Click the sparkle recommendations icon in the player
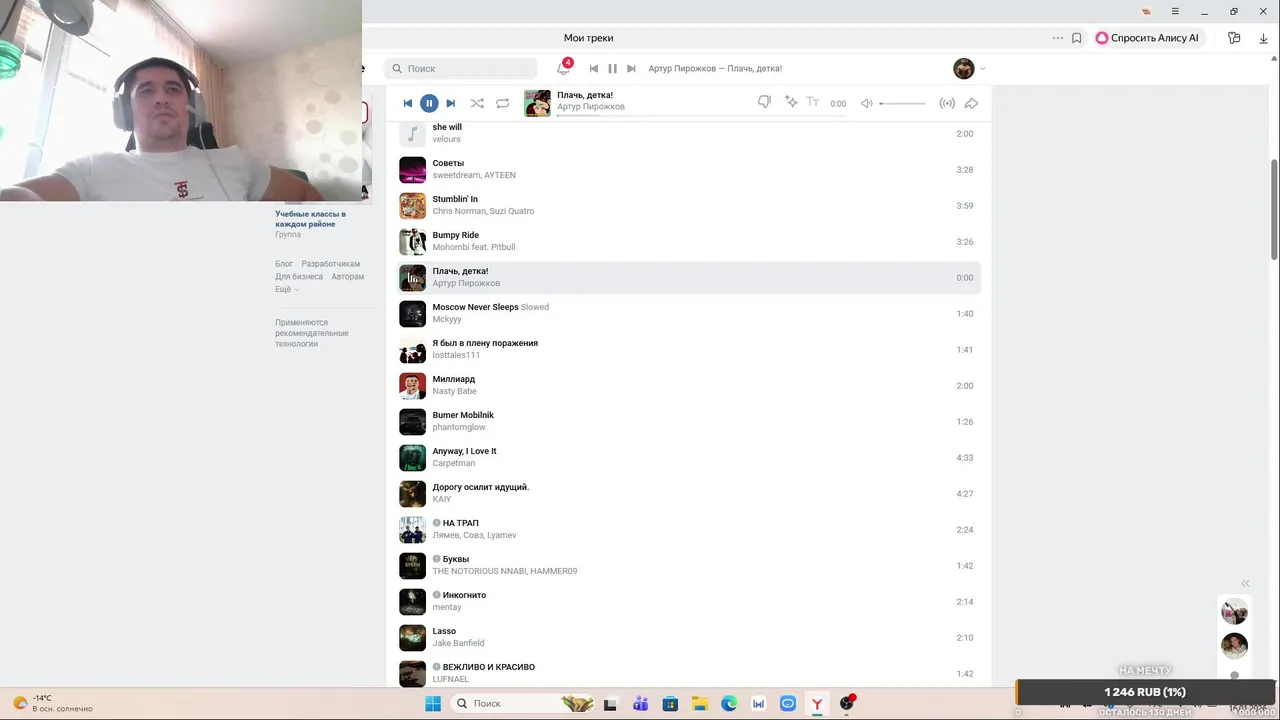This screenshot has width=1280, height=720. tap(791, 102)
